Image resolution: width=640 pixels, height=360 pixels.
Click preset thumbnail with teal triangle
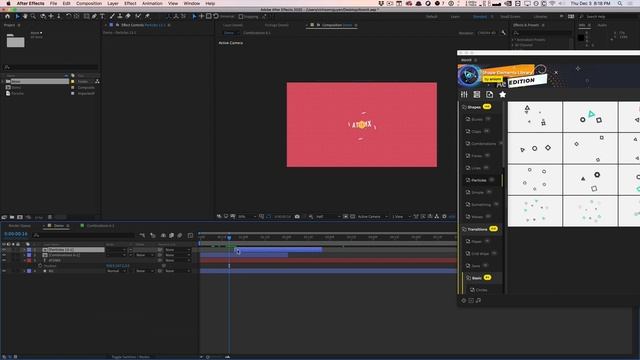[x=590, y=116]
